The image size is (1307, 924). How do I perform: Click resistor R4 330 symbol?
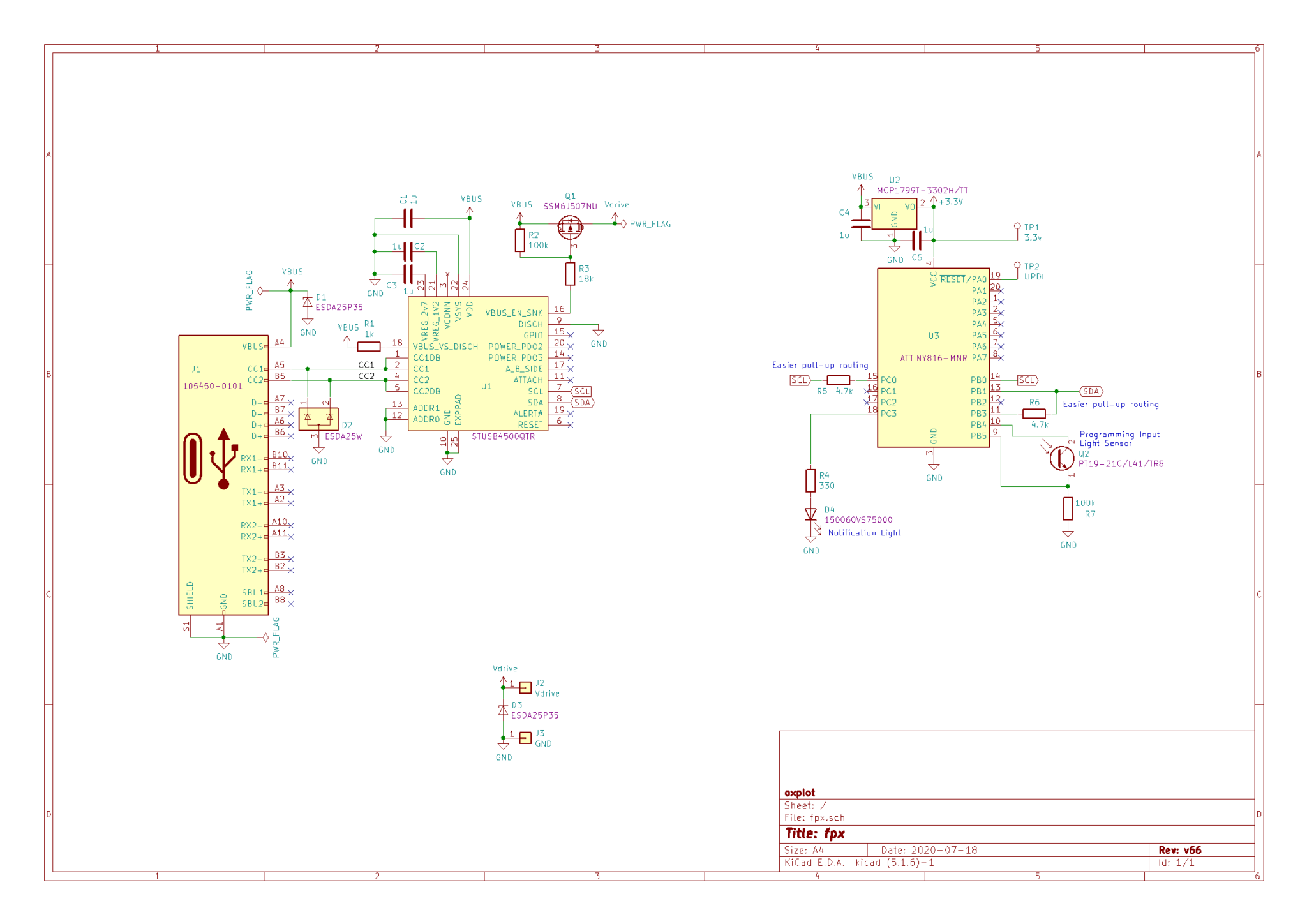point(810,481)
